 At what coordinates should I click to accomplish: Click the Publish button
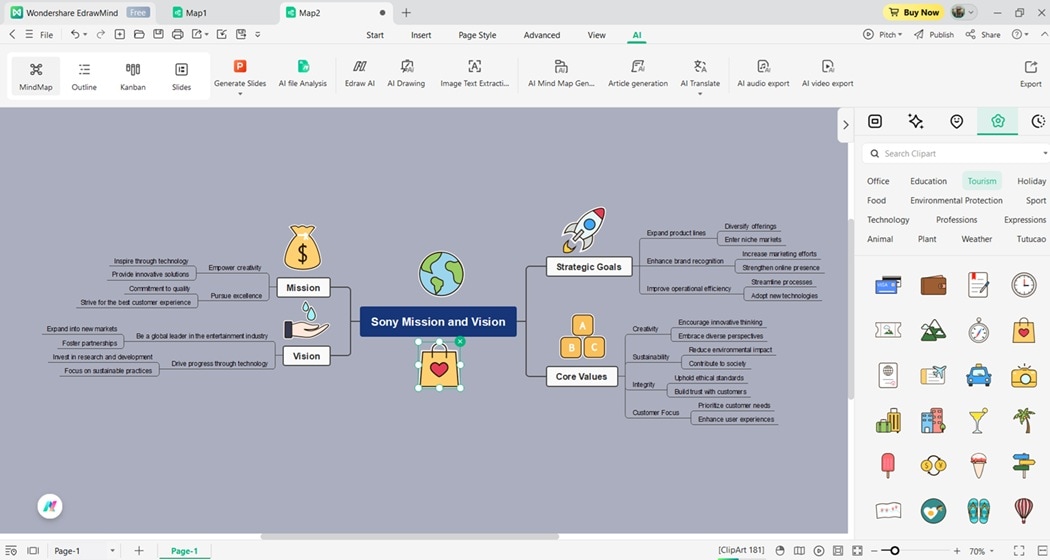click(x=933, y=34)
